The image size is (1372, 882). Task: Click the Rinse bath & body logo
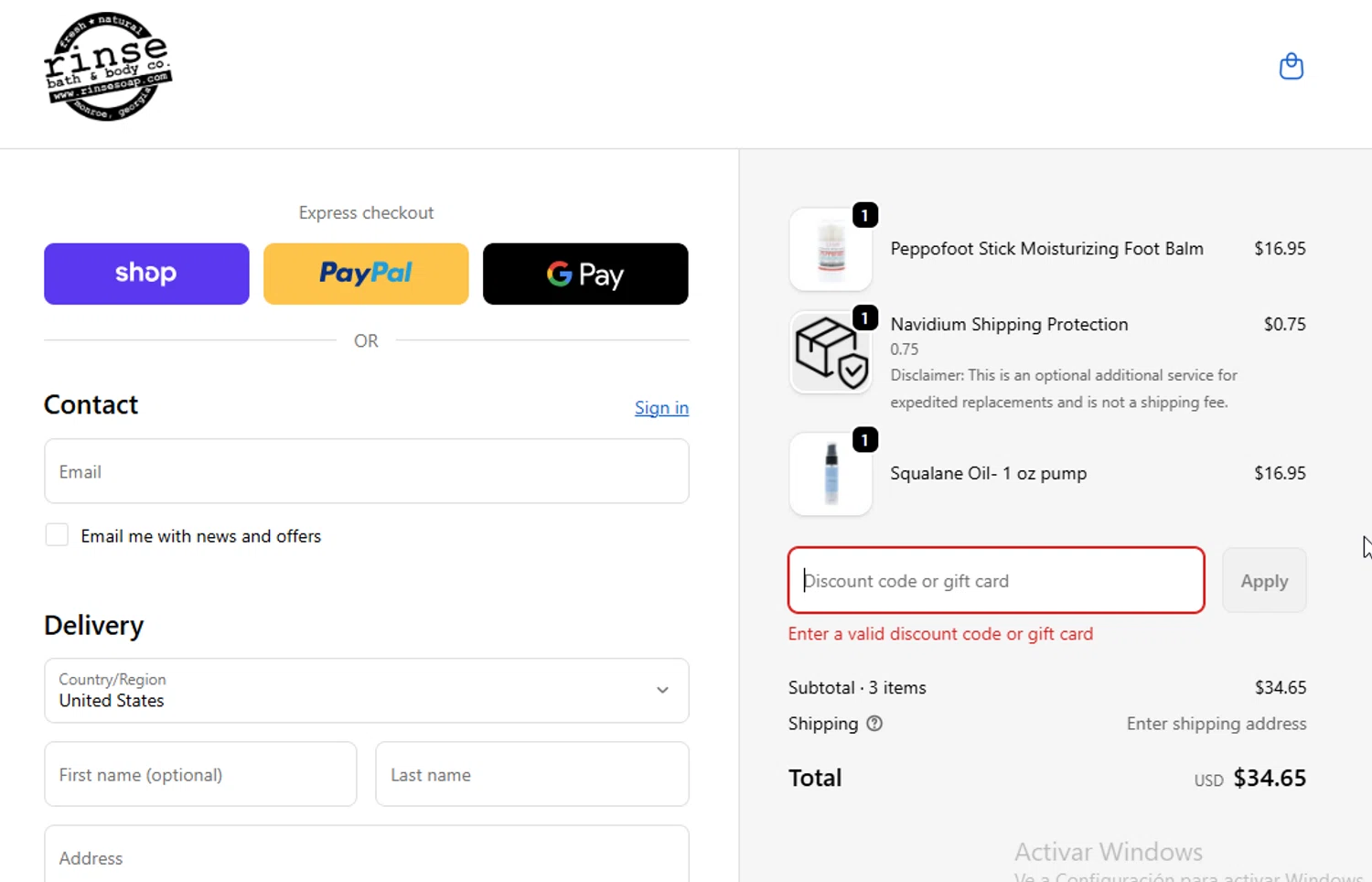[x=108, y=67]
